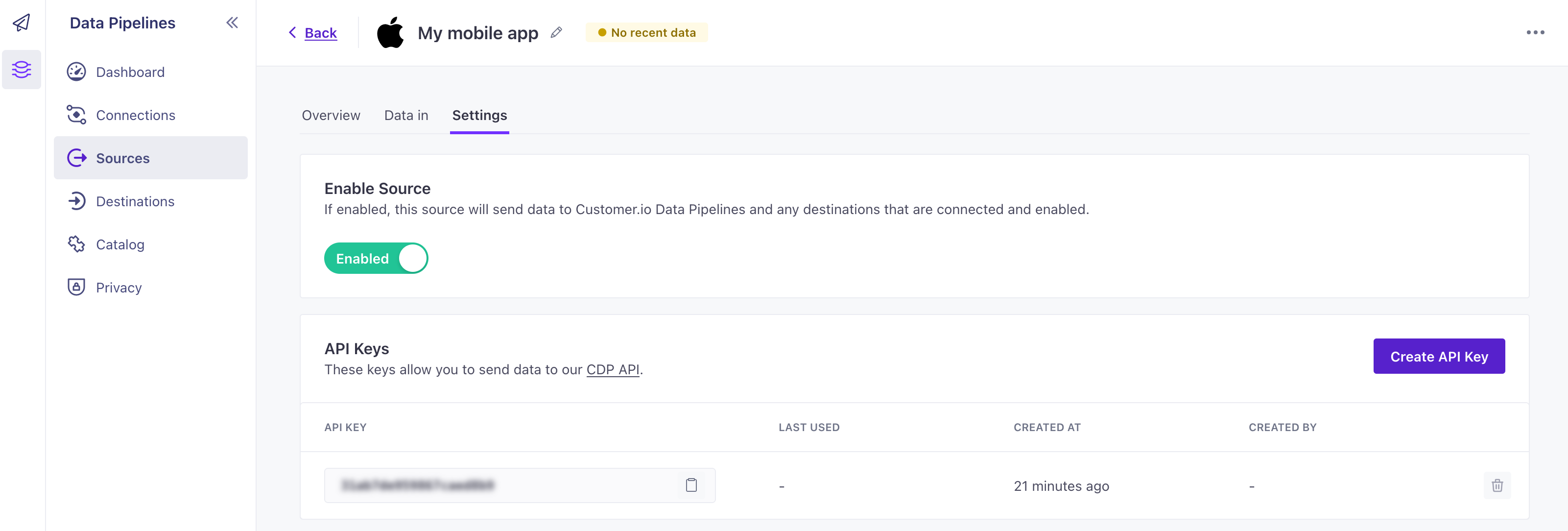This screenshot has width=1568, height=531.
Task: Switch to the Data in tab
Action: tap(406, 115)
